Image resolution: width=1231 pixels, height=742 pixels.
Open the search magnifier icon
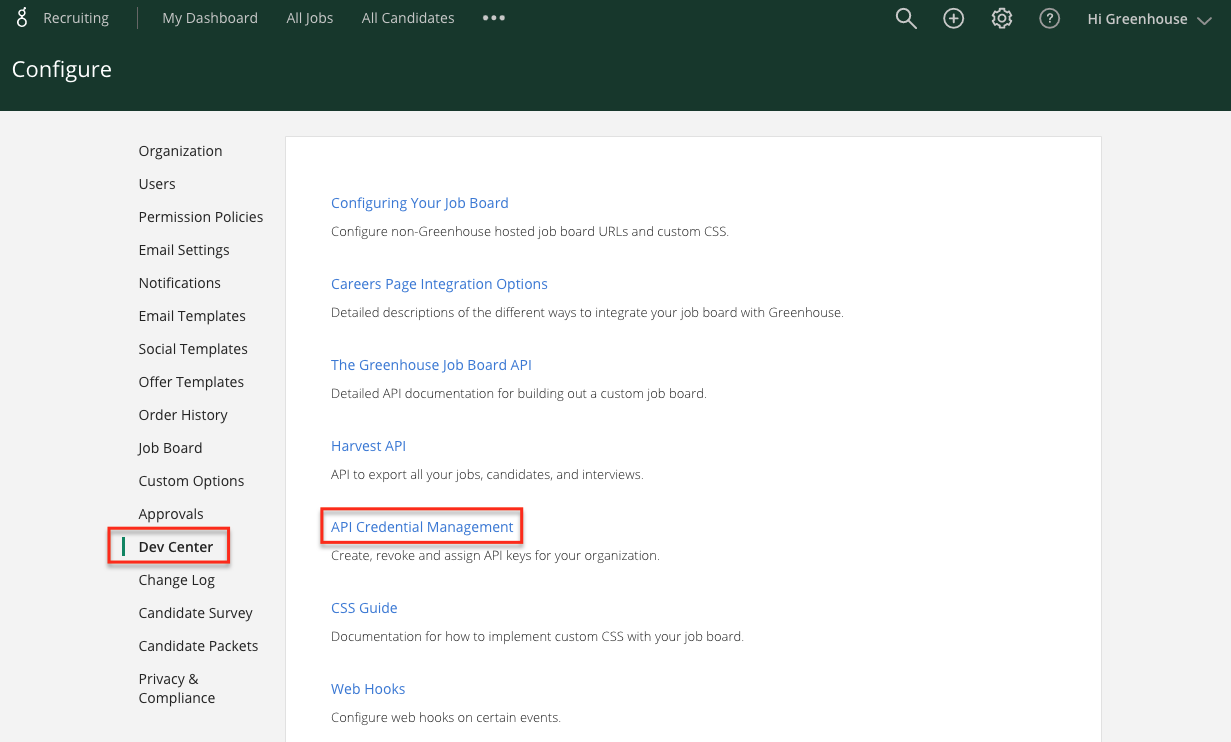pyautogui.click(x=906, y=19)
